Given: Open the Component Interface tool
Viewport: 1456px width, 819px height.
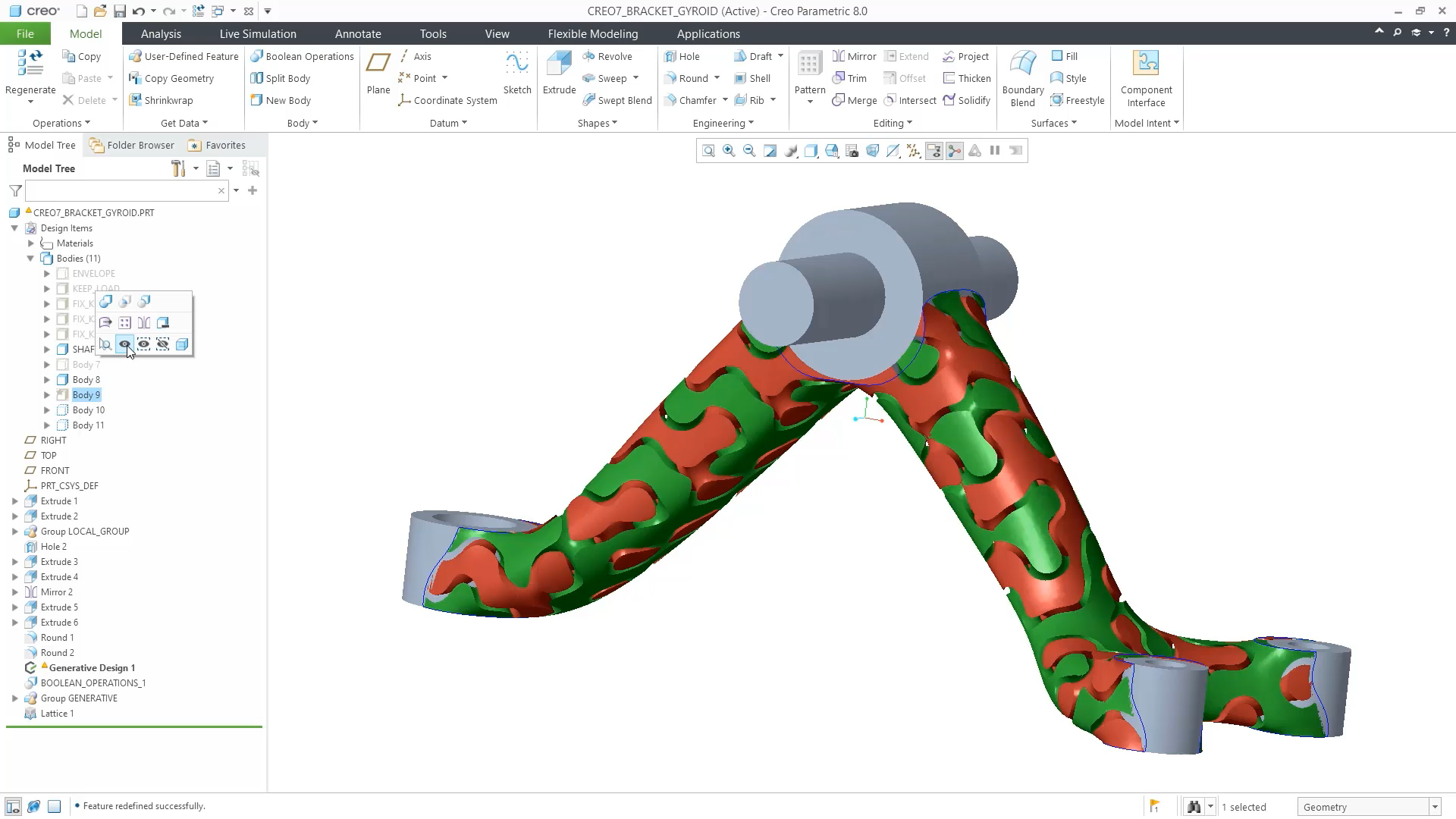Looking at the screenshot, I should point(1146,79).
